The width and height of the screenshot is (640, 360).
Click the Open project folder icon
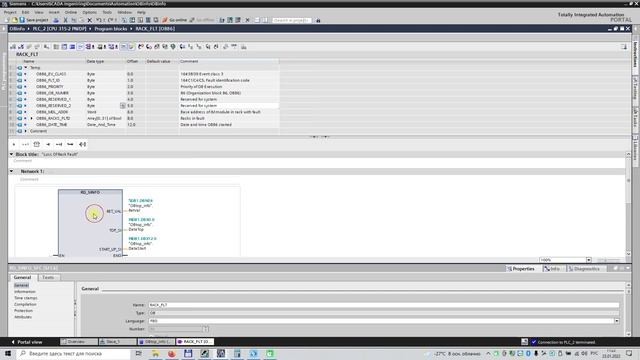pyautogui.click(x=15, y=20)
